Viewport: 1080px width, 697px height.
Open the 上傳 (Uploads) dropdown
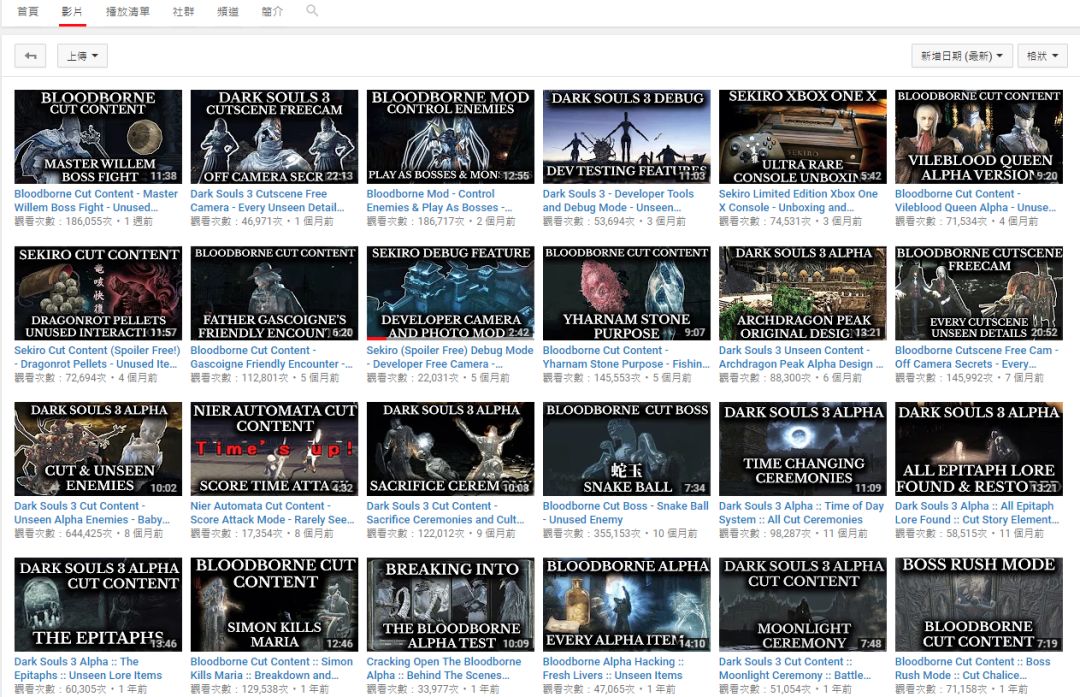(82, 56)
